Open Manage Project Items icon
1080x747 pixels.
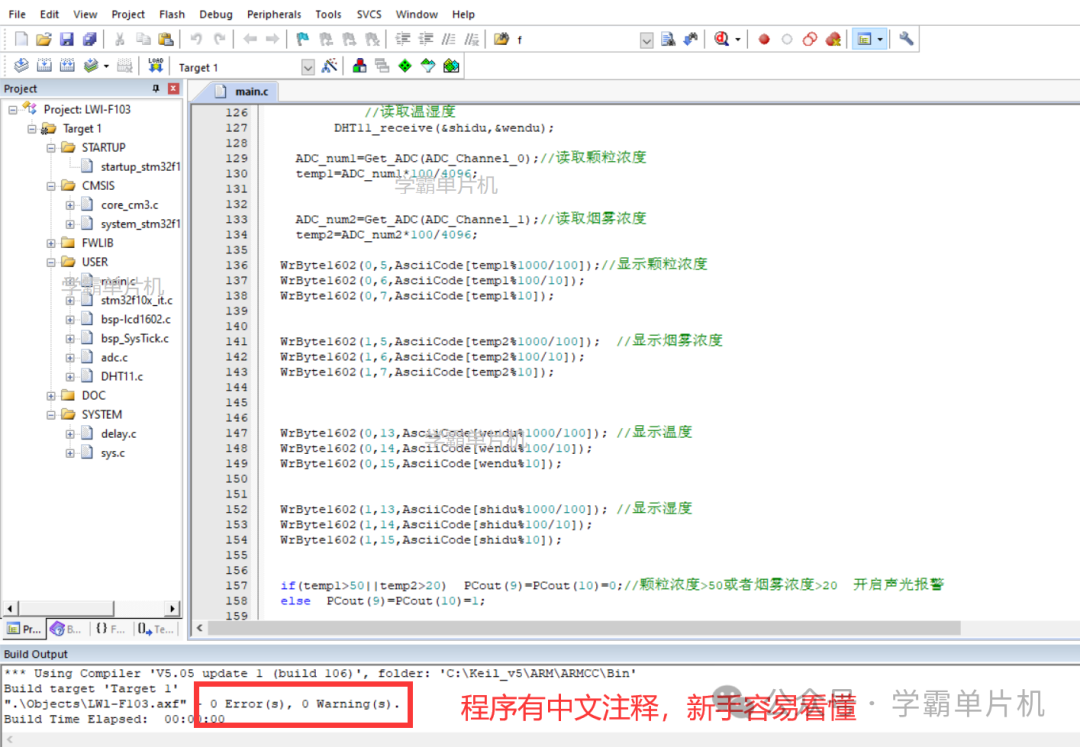(360, 65)
